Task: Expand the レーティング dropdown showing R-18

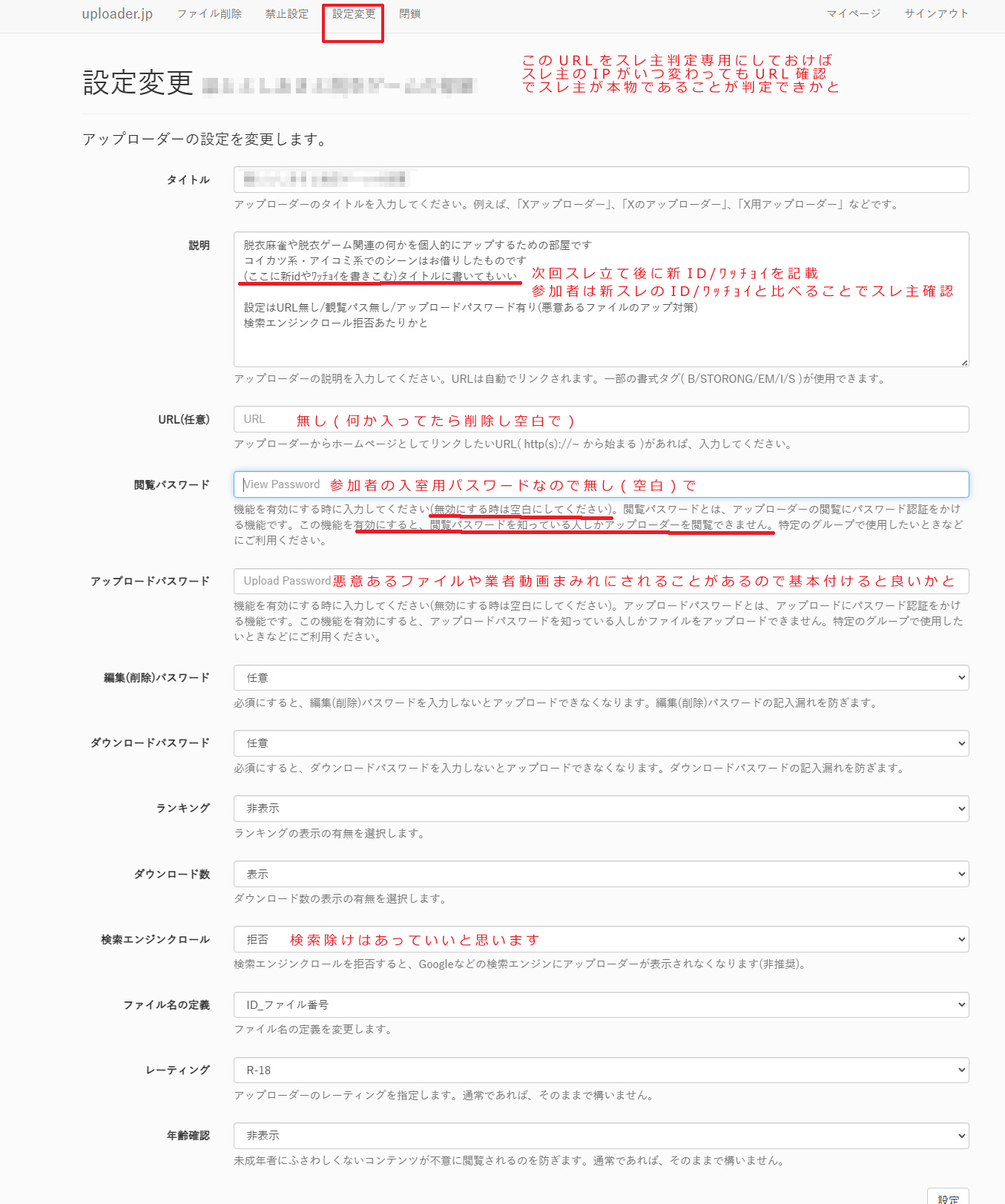Action: click(601, 1070)
